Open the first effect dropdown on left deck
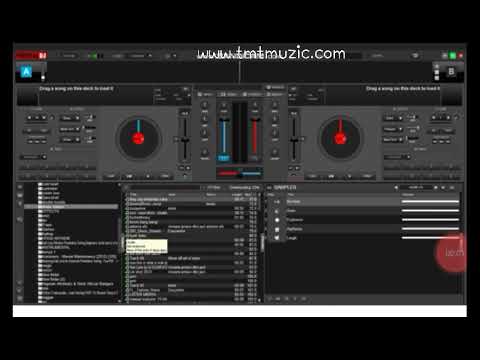This screenshot has height=360, width=480. coord(70,118)
